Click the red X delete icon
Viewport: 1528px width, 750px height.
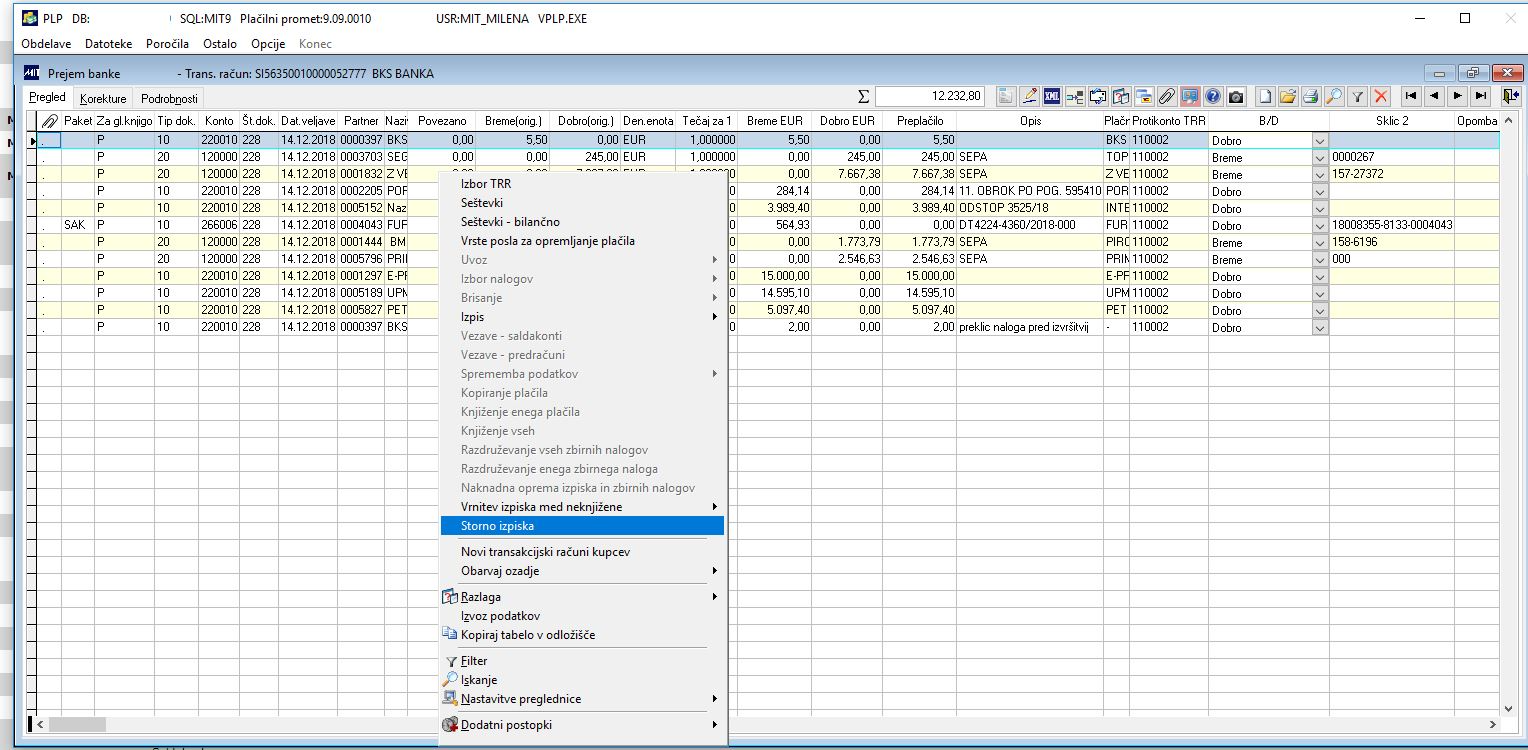1381,96
